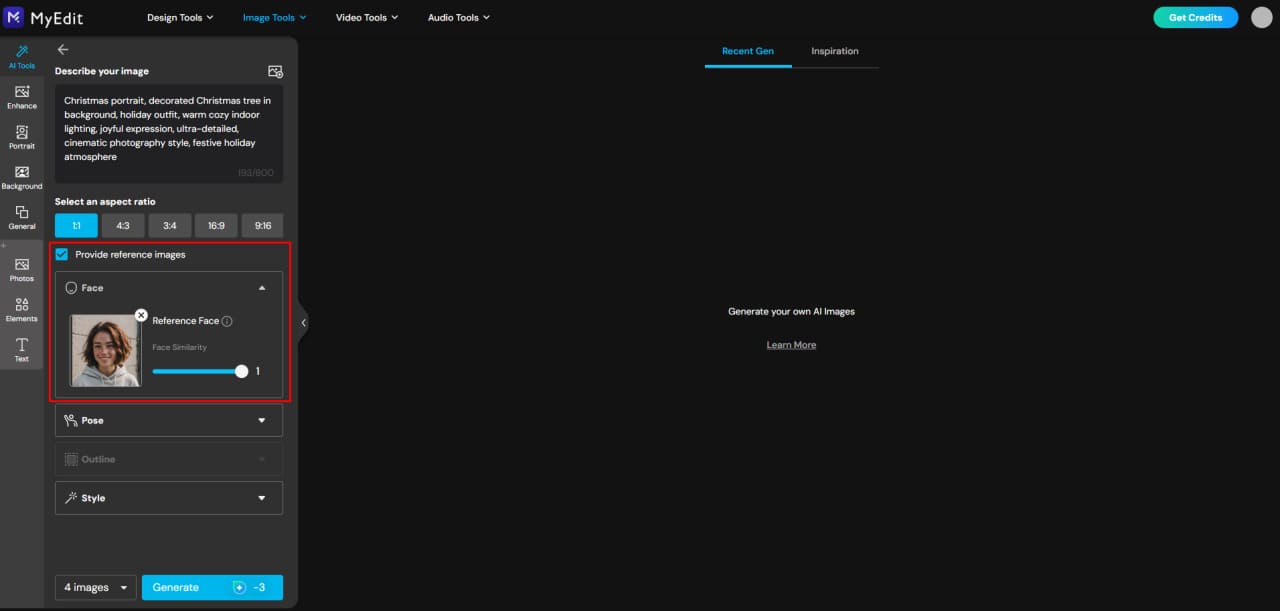
Task: Expand the disabled Outline section
Action: [262, 459]
